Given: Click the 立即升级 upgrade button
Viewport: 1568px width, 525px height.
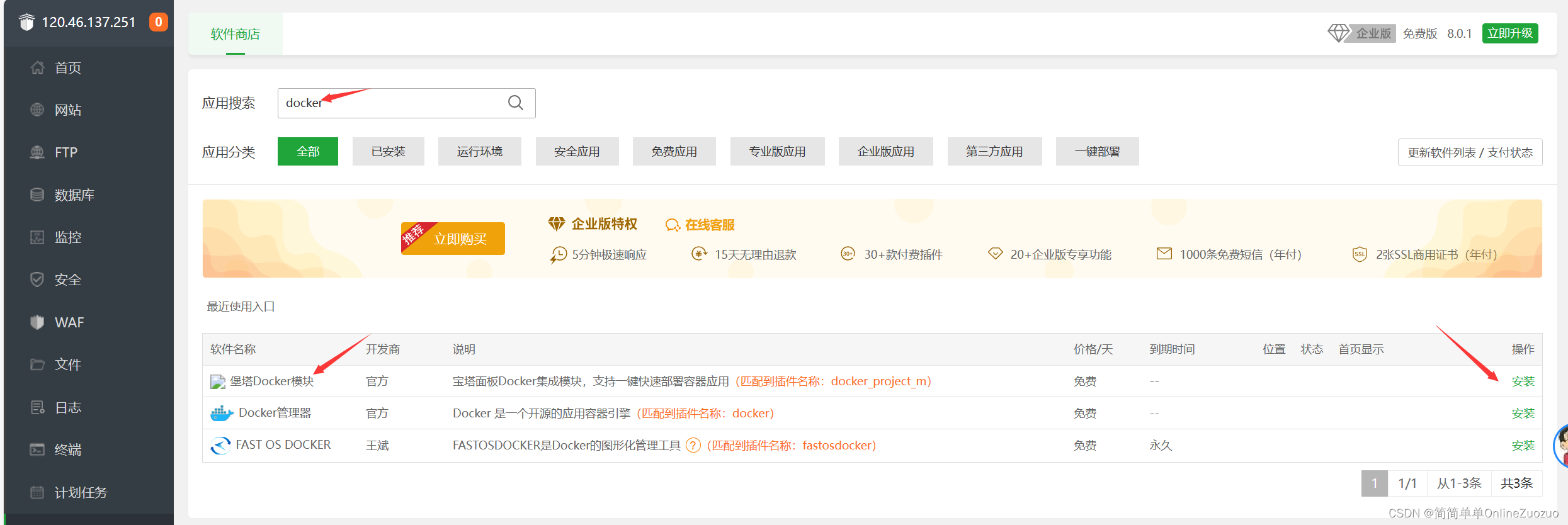Looking at the screenshot, I should [x=1510, y=33].
